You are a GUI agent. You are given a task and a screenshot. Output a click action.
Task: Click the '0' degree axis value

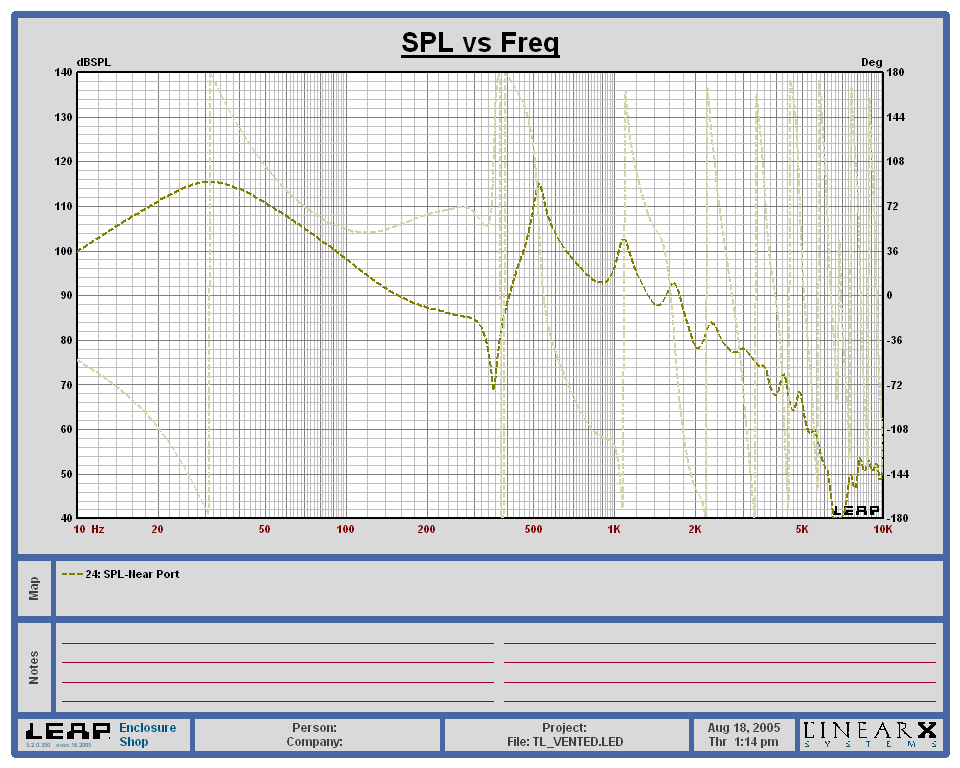click(x=890, y=295)
